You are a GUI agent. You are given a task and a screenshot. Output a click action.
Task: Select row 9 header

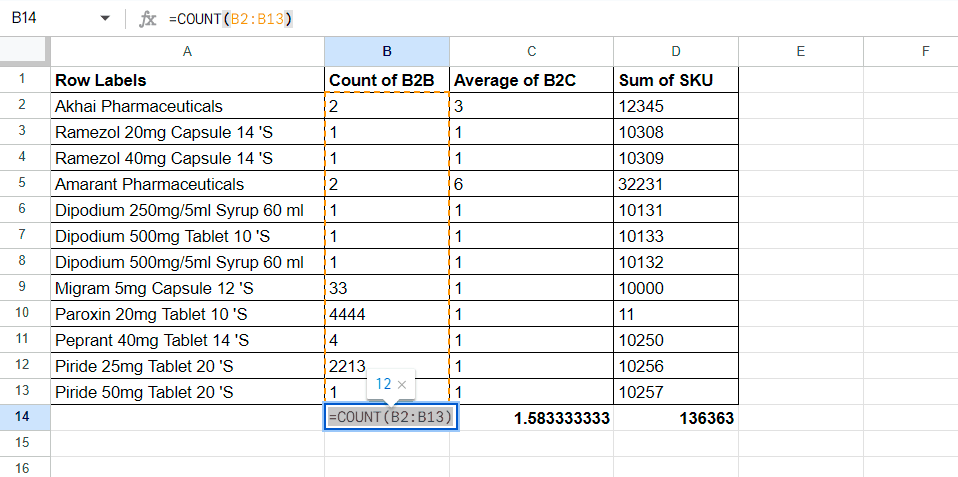click(25, 287)
